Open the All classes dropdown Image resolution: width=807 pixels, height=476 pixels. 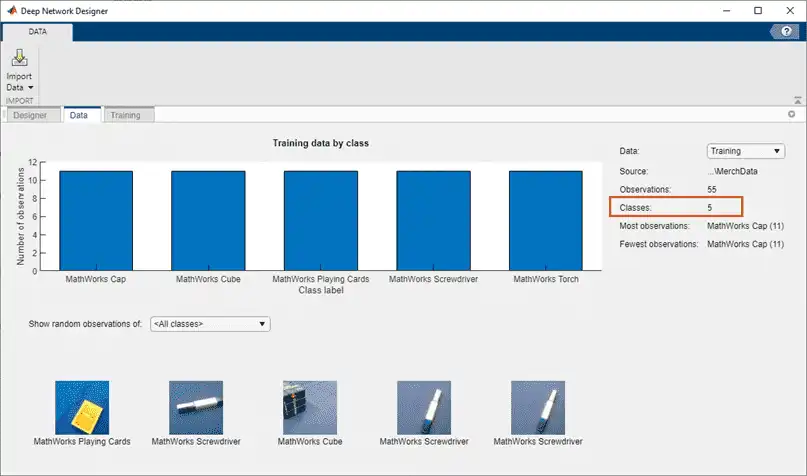(210, 324)
